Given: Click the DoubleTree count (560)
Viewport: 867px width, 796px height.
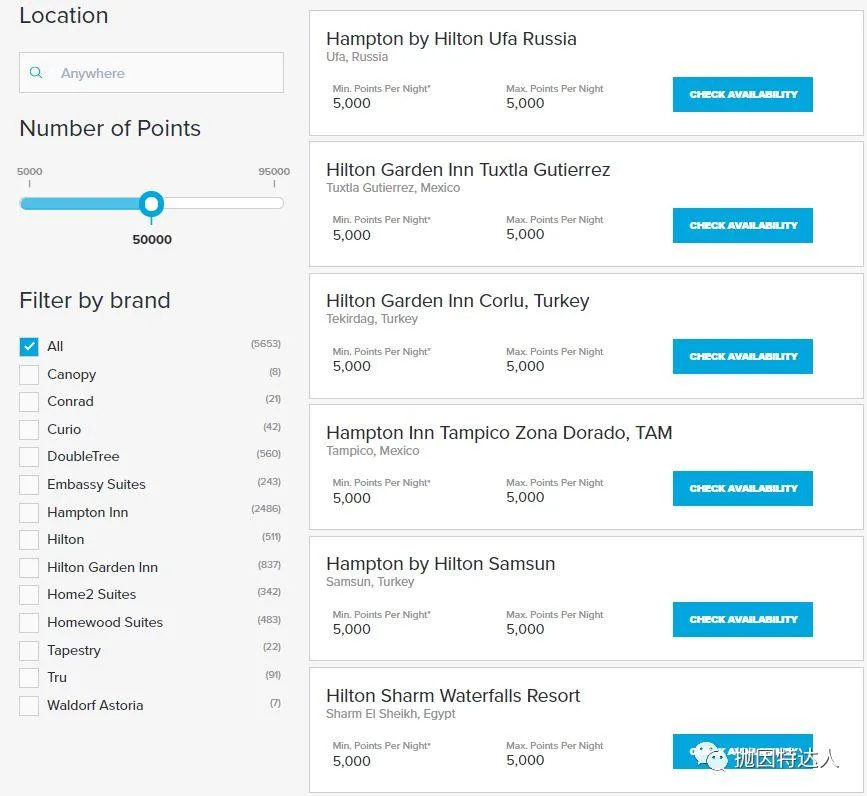Looking at the screenshot, I should pyautogui.click(x=269, y=454).
